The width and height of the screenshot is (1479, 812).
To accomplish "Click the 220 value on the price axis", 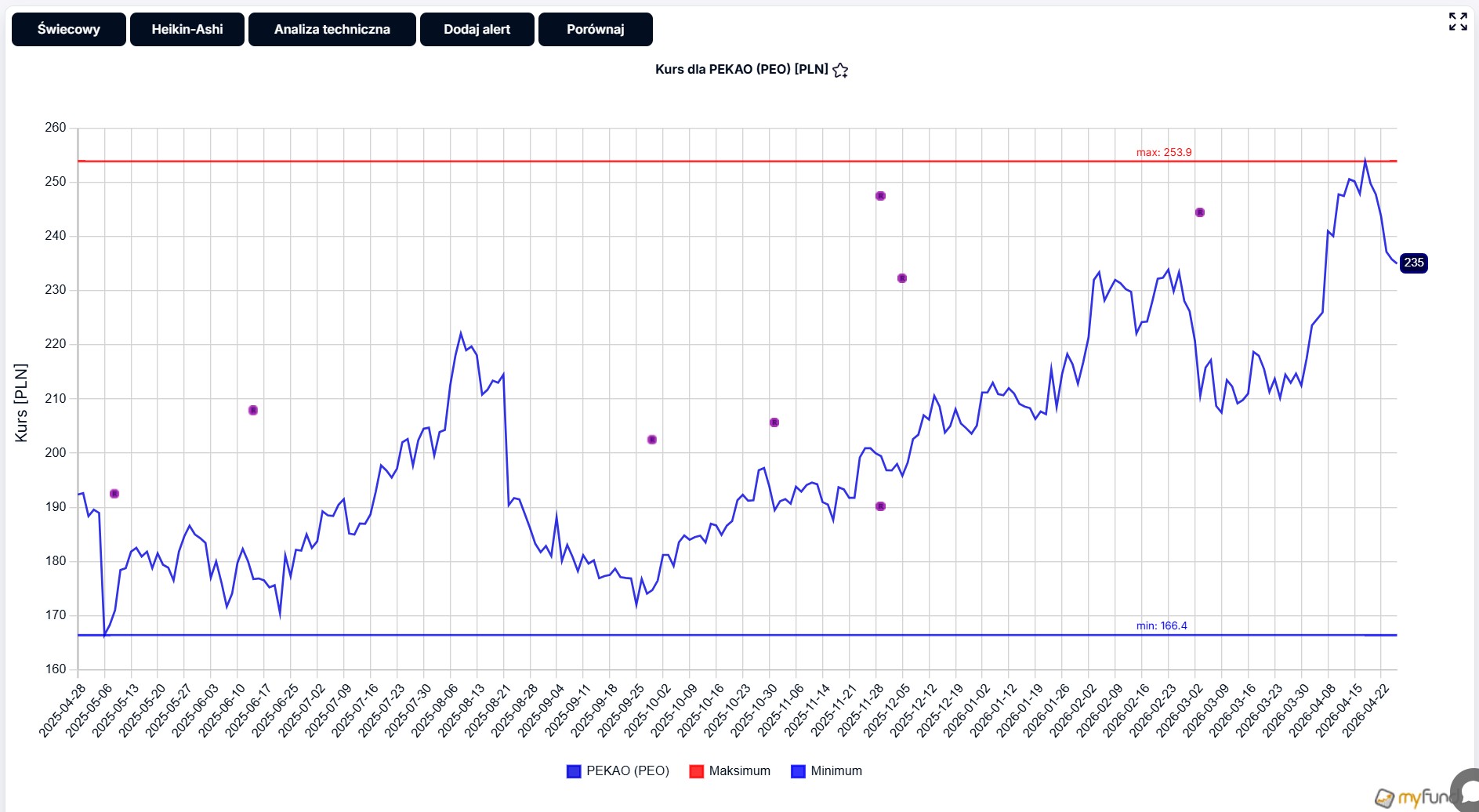I will tap(56, 344).
